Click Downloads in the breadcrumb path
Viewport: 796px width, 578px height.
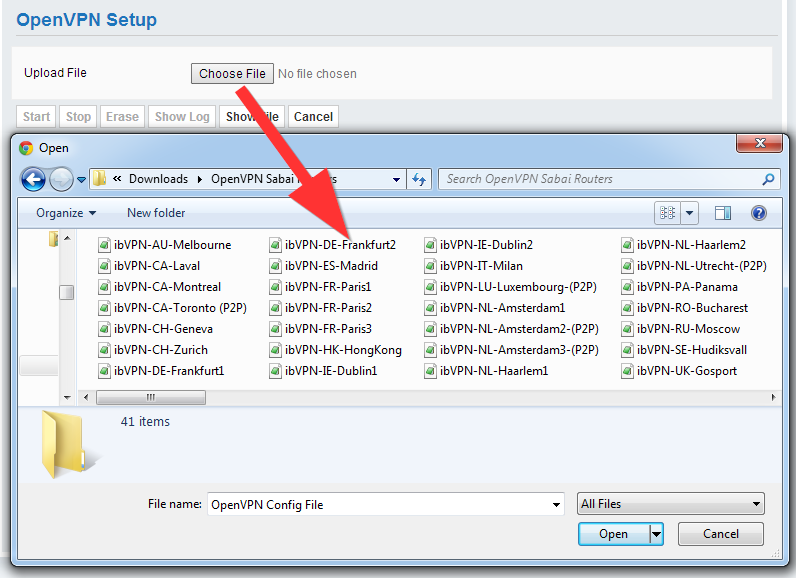pyautogui.click(x=158, y=179)
